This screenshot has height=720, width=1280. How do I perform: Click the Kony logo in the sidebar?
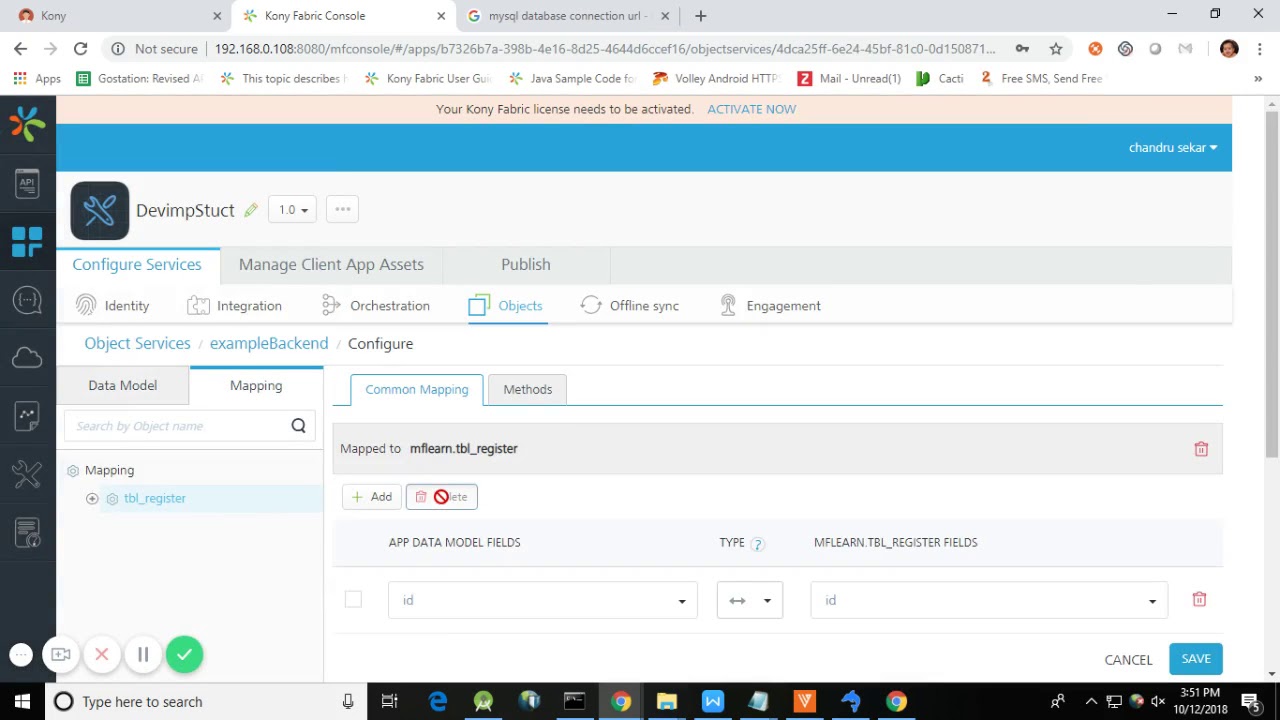point(27,124)
